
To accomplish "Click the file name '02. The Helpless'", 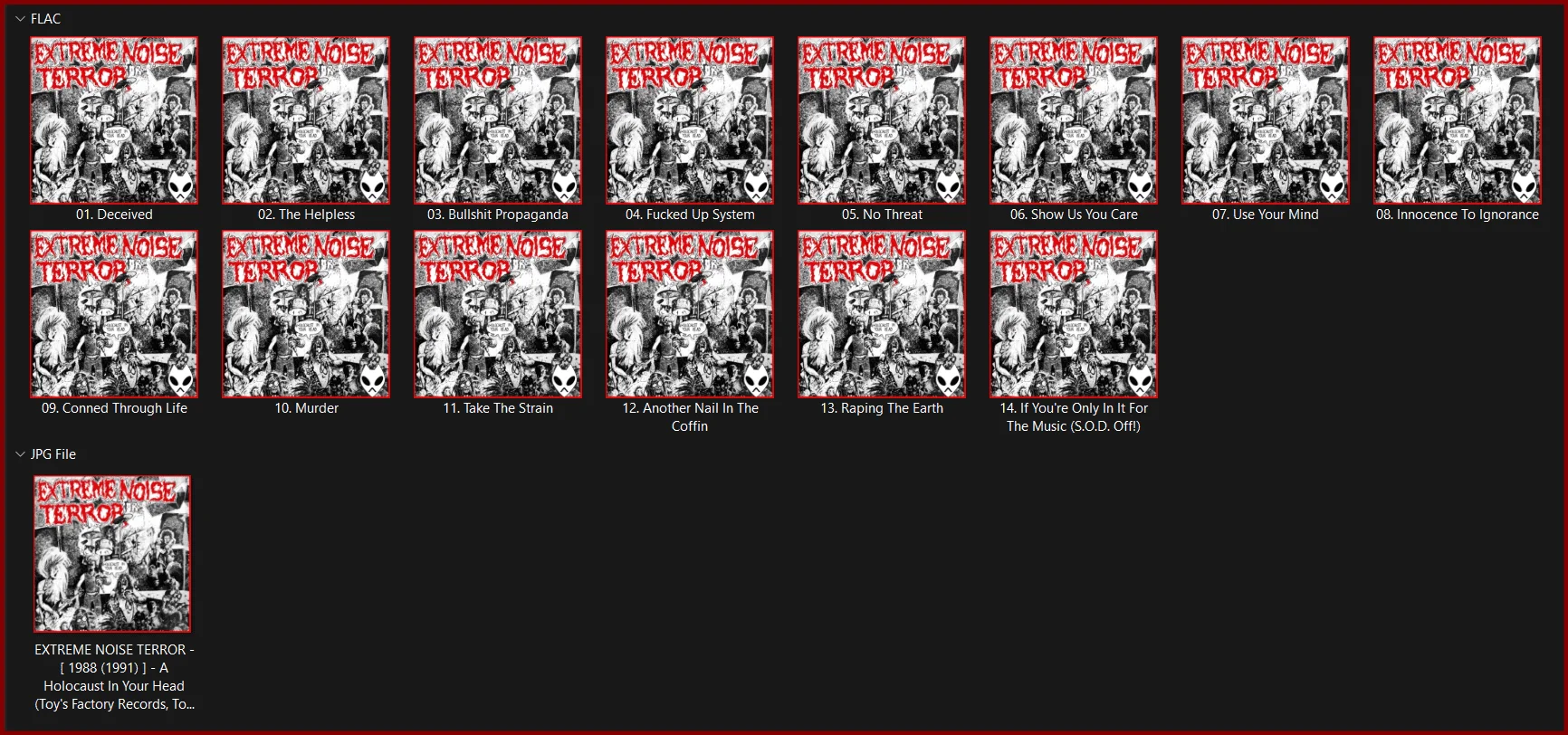I will click(x=306, y=215).
